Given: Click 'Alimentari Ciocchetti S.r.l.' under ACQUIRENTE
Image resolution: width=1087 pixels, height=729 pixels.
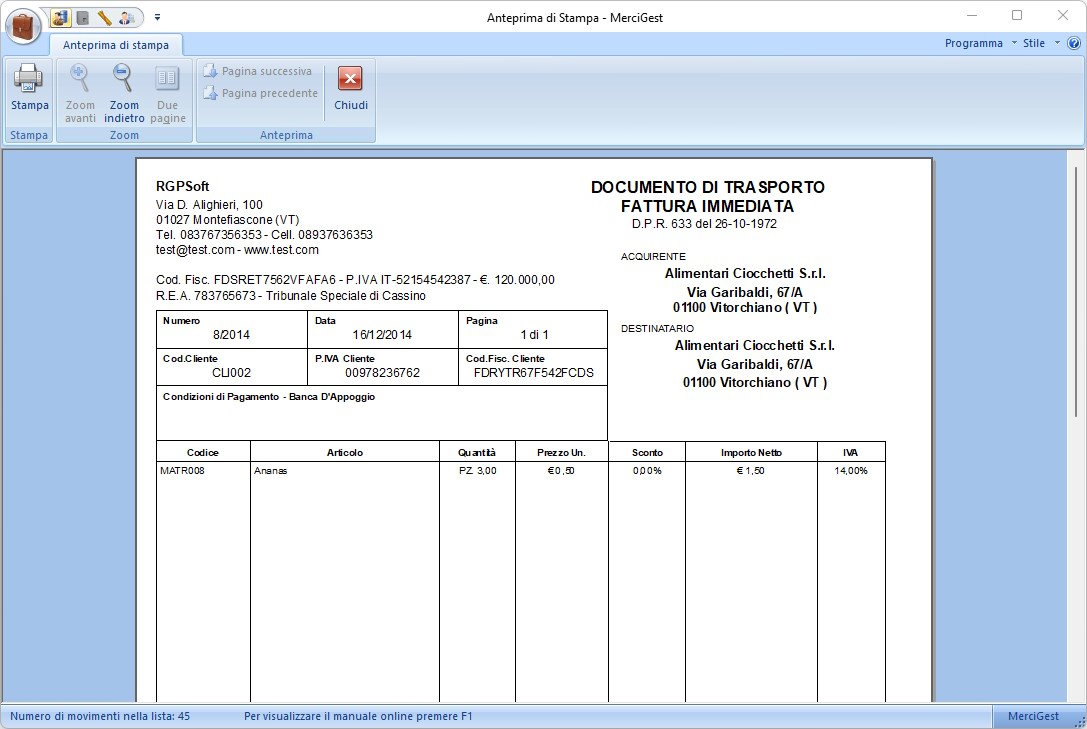Looking at the screenshot, I should point(745,274).
